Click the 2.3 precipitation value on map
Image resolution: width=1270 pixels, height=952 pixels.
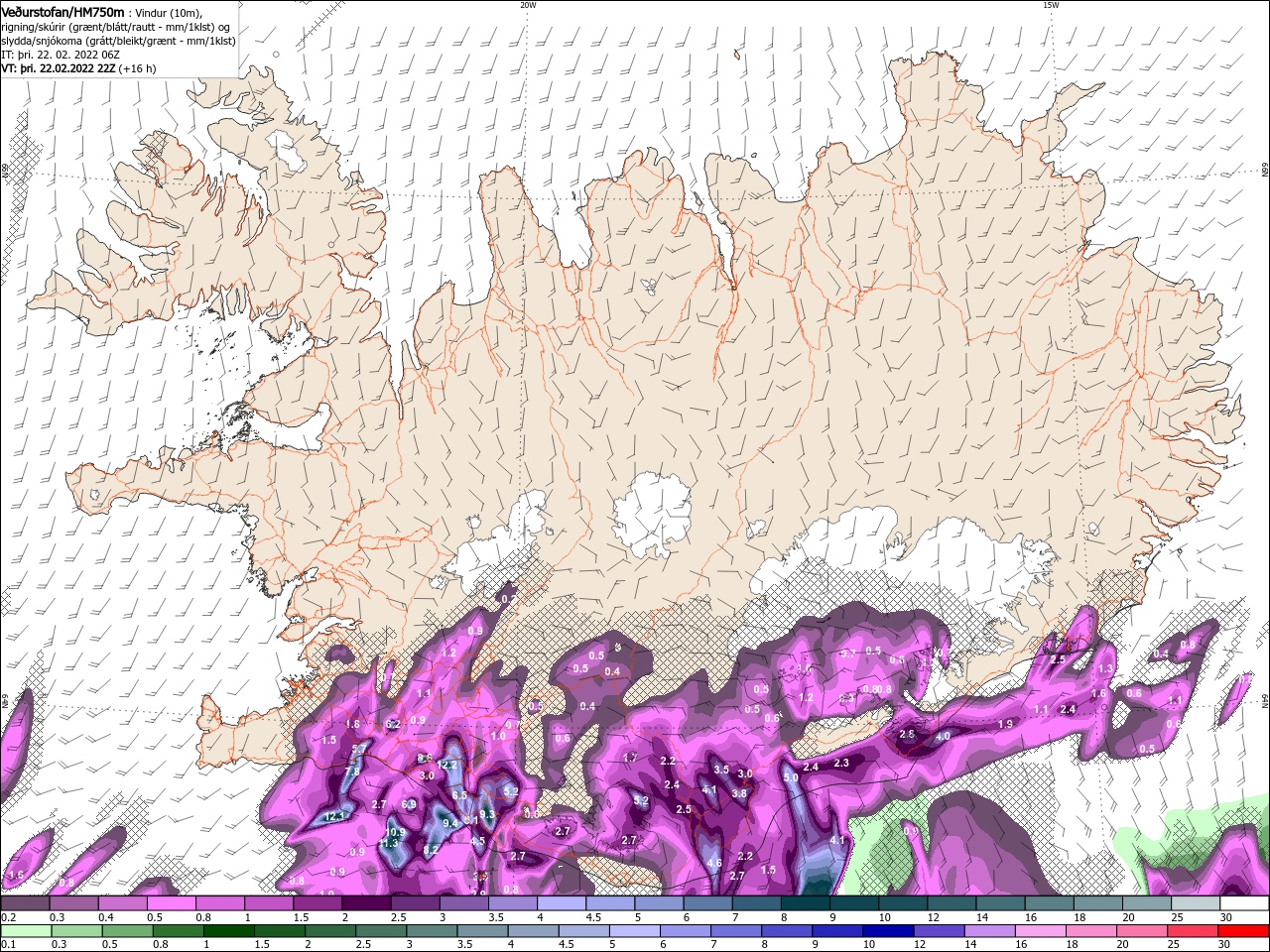[x=841, y=763]
